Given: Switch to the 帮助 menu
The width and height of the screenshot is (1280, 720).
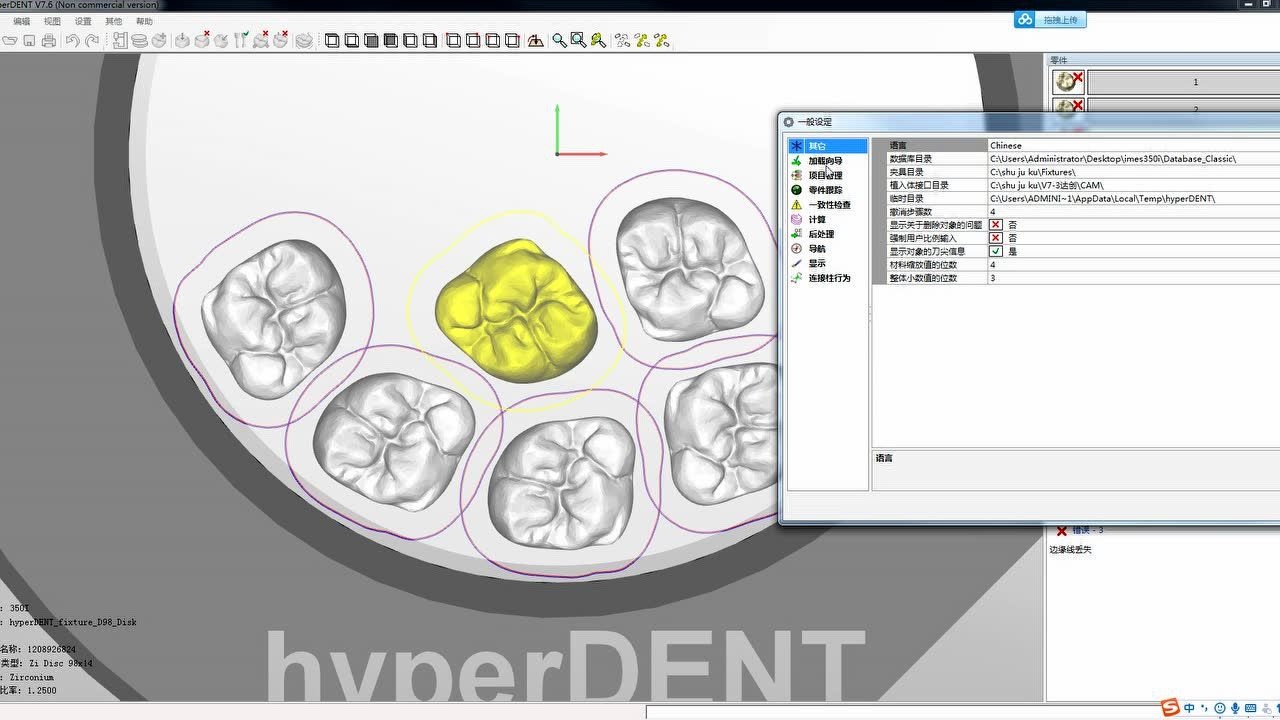Looking at the screenshot, I should coord(146,20).
